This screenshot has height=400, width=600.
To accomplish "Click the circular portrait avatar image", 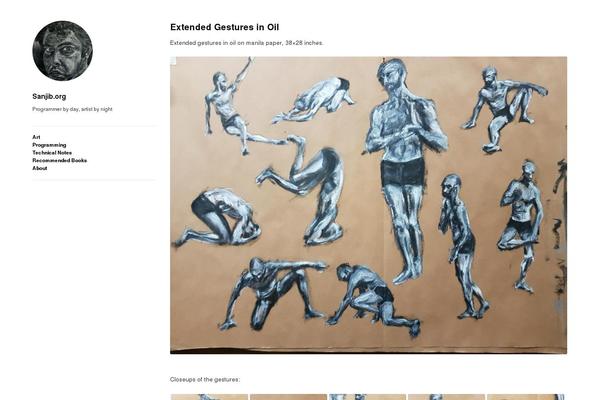I will (x=62, y=51).
